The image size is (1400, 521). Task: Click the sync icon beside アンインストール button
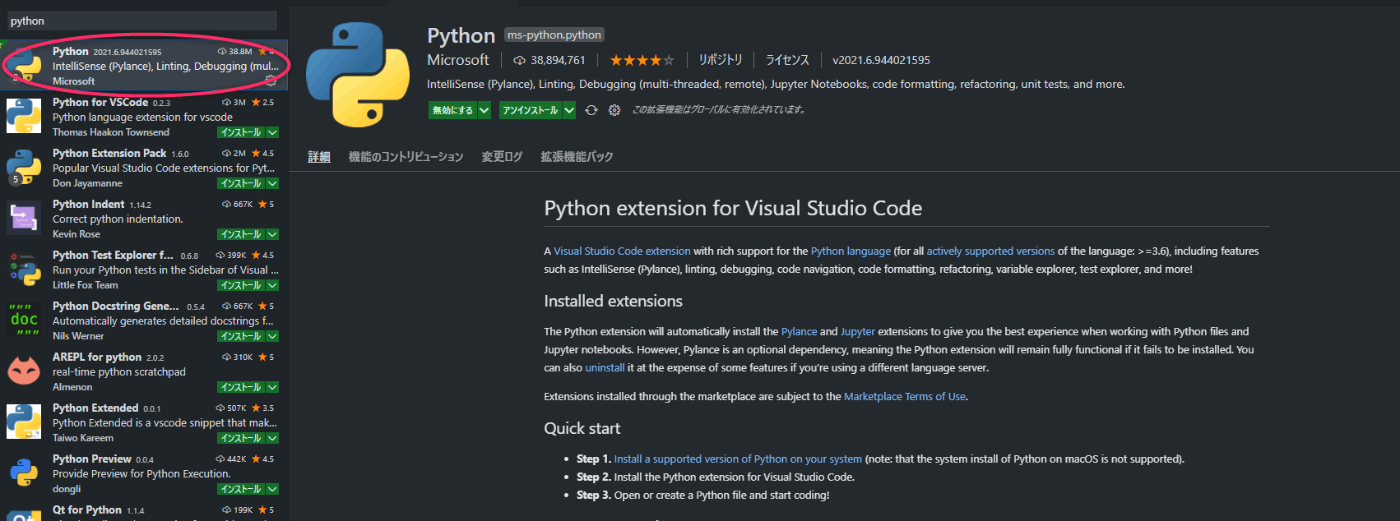591,110
